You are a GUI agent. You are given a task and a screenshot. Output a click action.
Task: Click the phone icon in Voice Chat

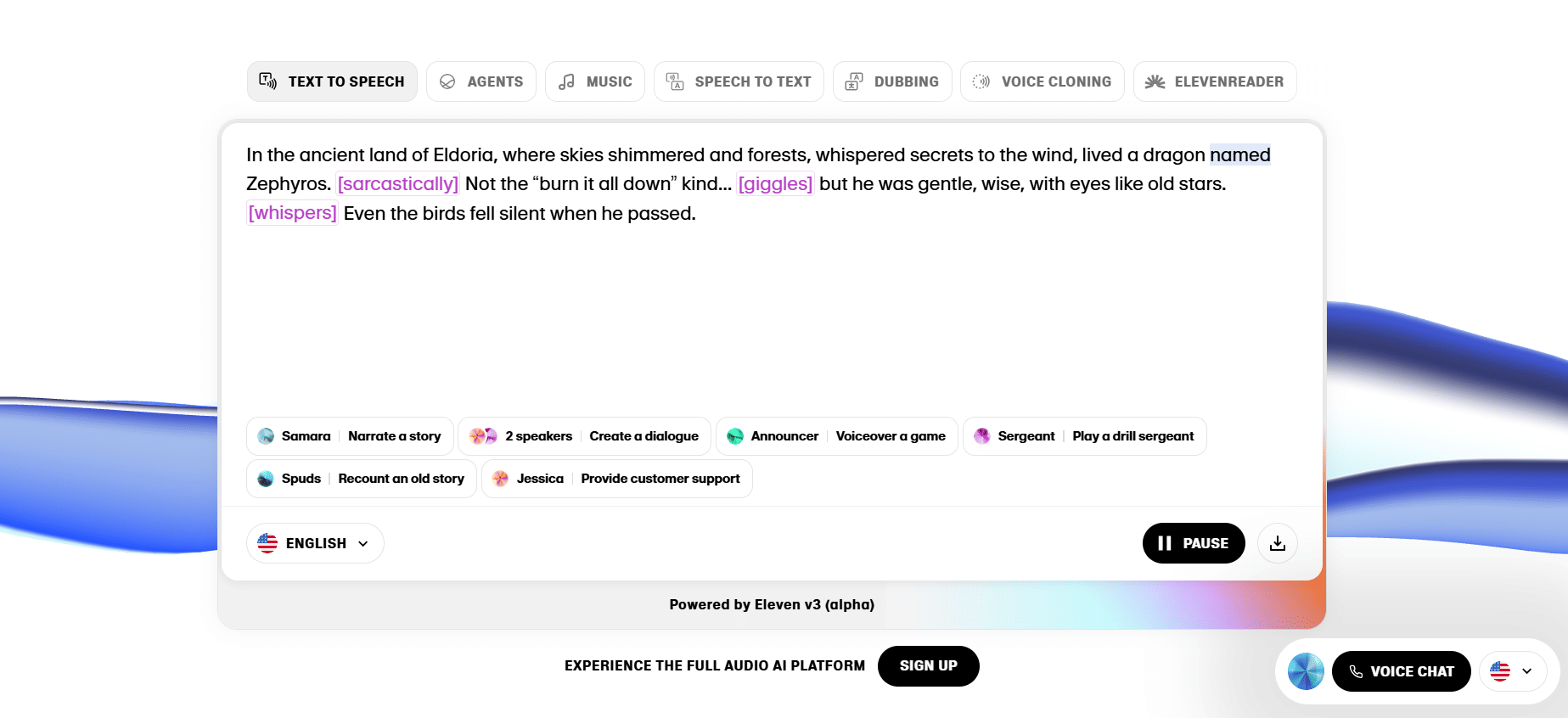pyautogui.click(x=1356, y=671)
